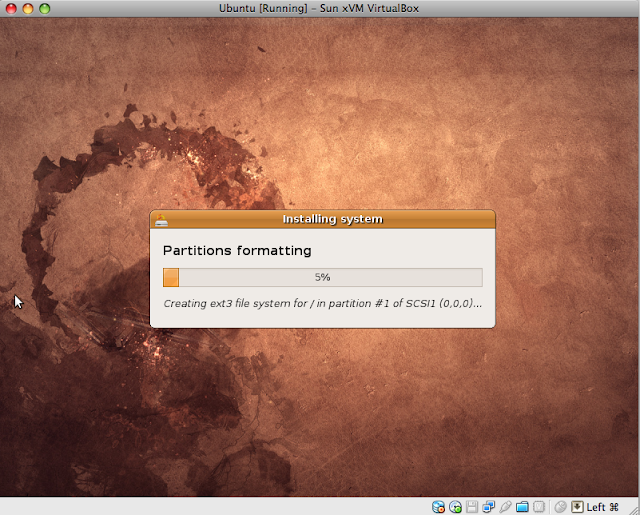
Task: Open the shared folders icon
Action: point(522,507)
